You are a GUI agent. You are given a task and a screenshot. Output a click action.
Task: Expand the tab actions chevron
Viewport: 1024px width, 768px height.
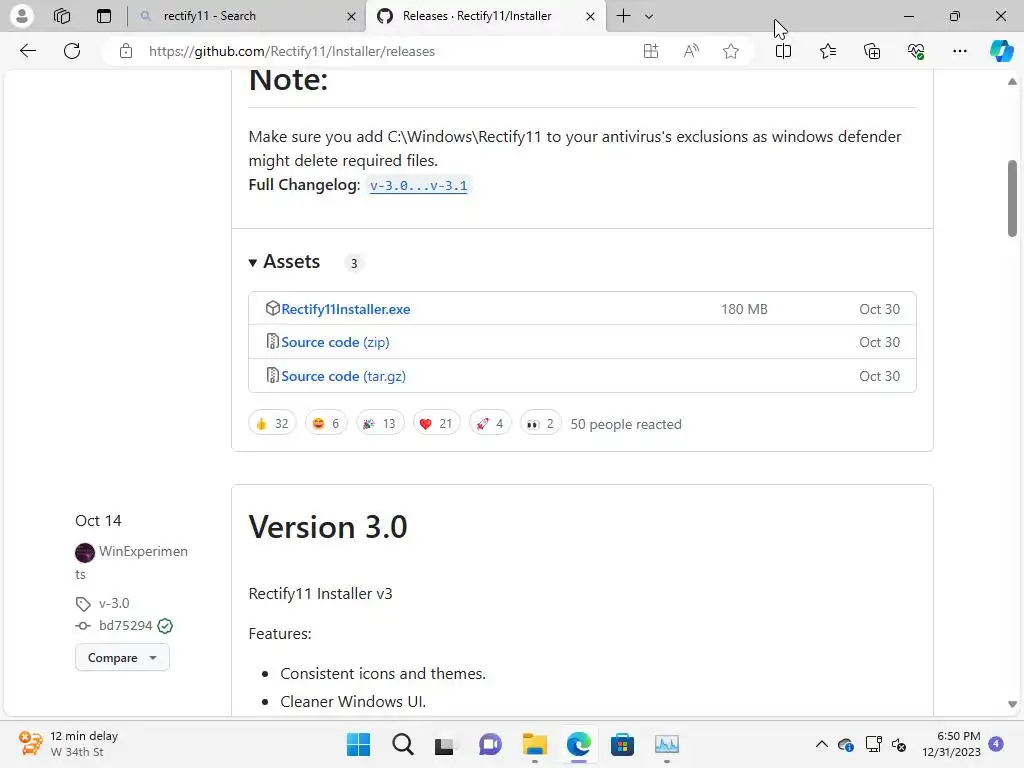coord(648,16)
